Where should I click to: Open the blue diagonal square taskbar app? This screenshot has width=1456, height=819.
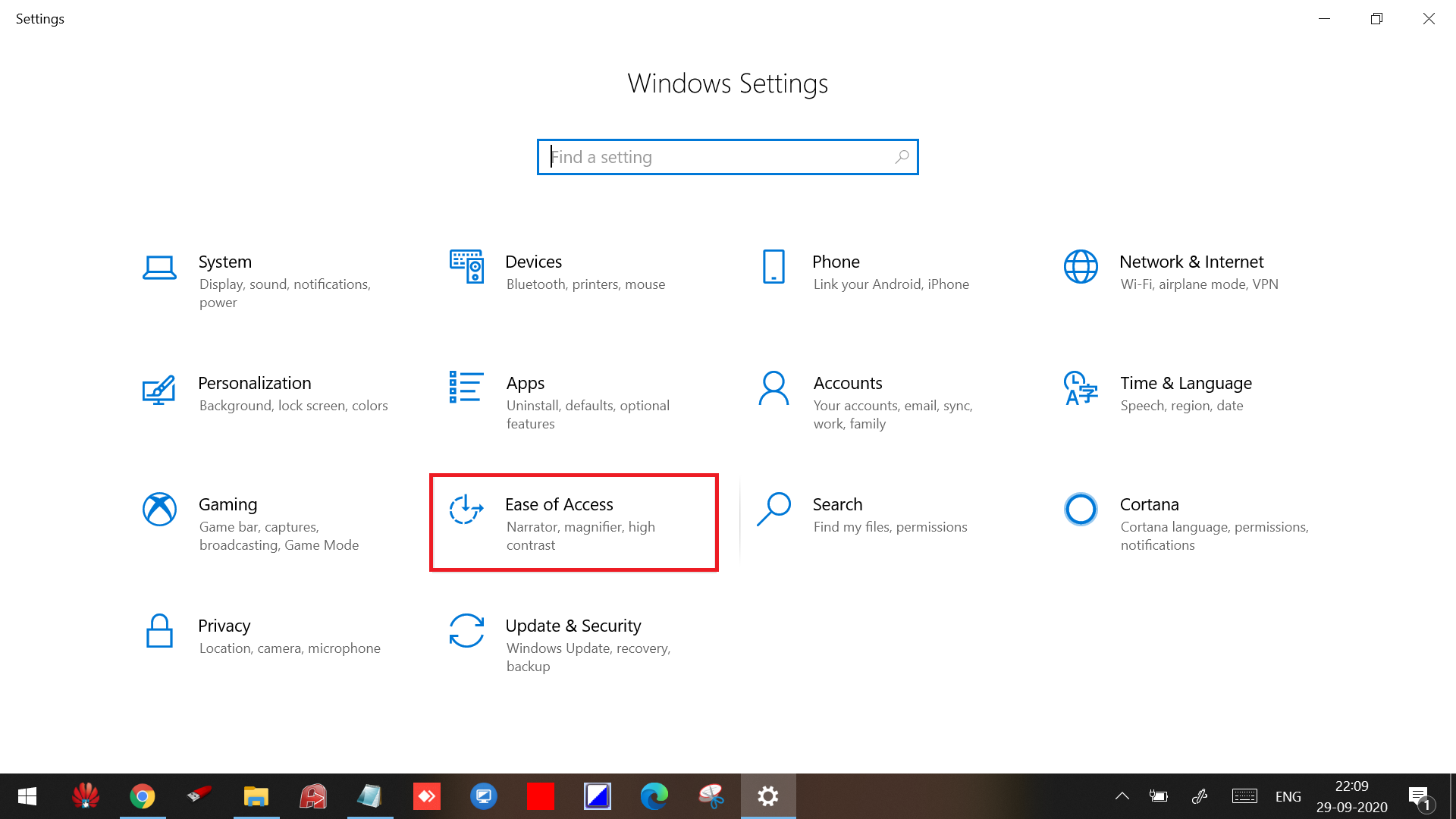[598, 796]
